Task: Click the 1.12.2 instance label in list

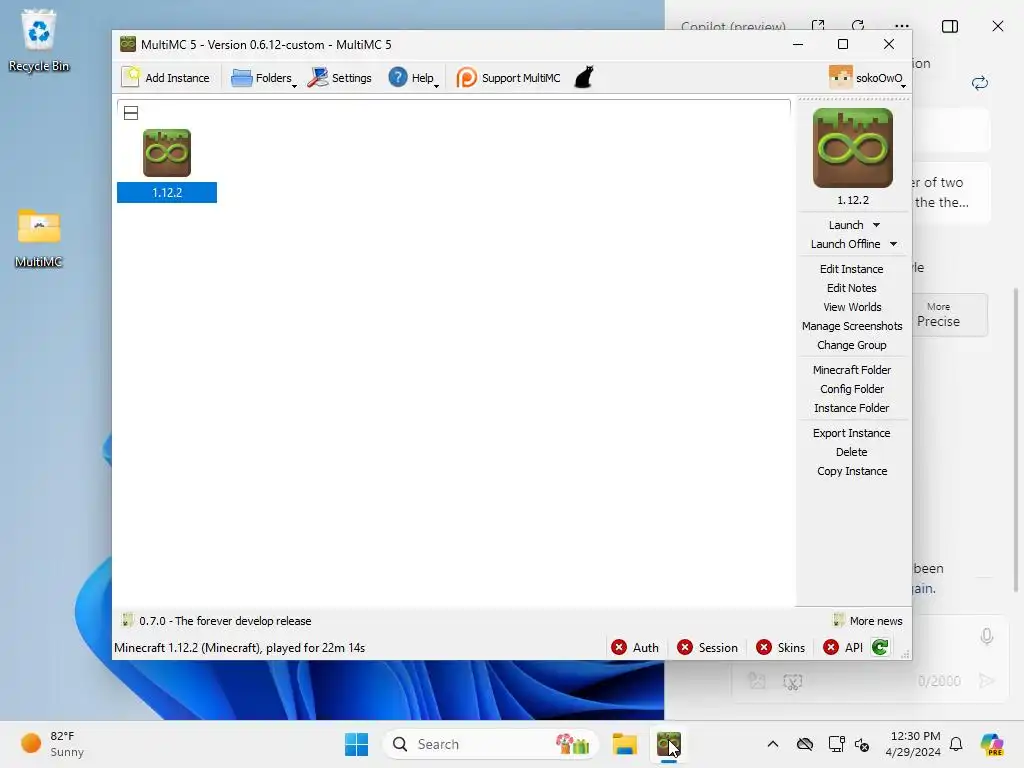Action: click(x=167, y=193)
